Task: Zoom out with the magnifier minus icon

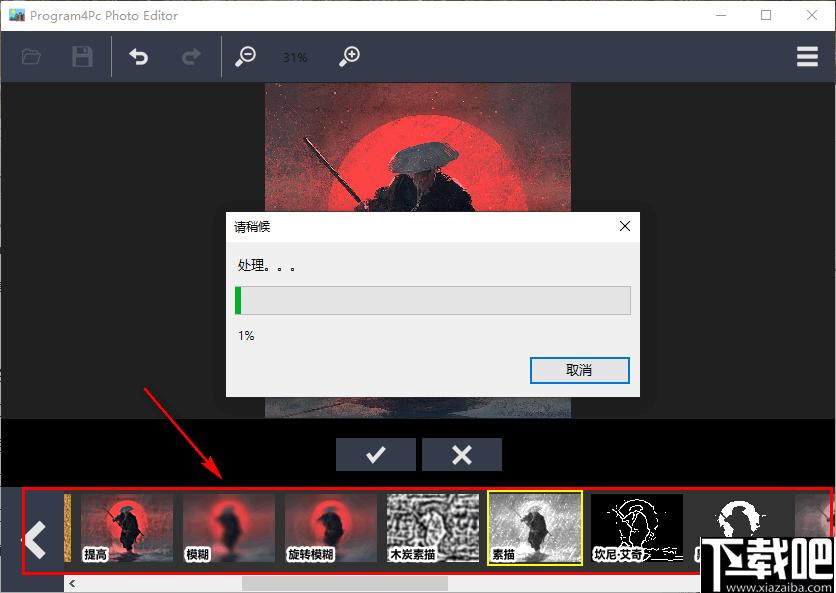Action: point(245,56)
